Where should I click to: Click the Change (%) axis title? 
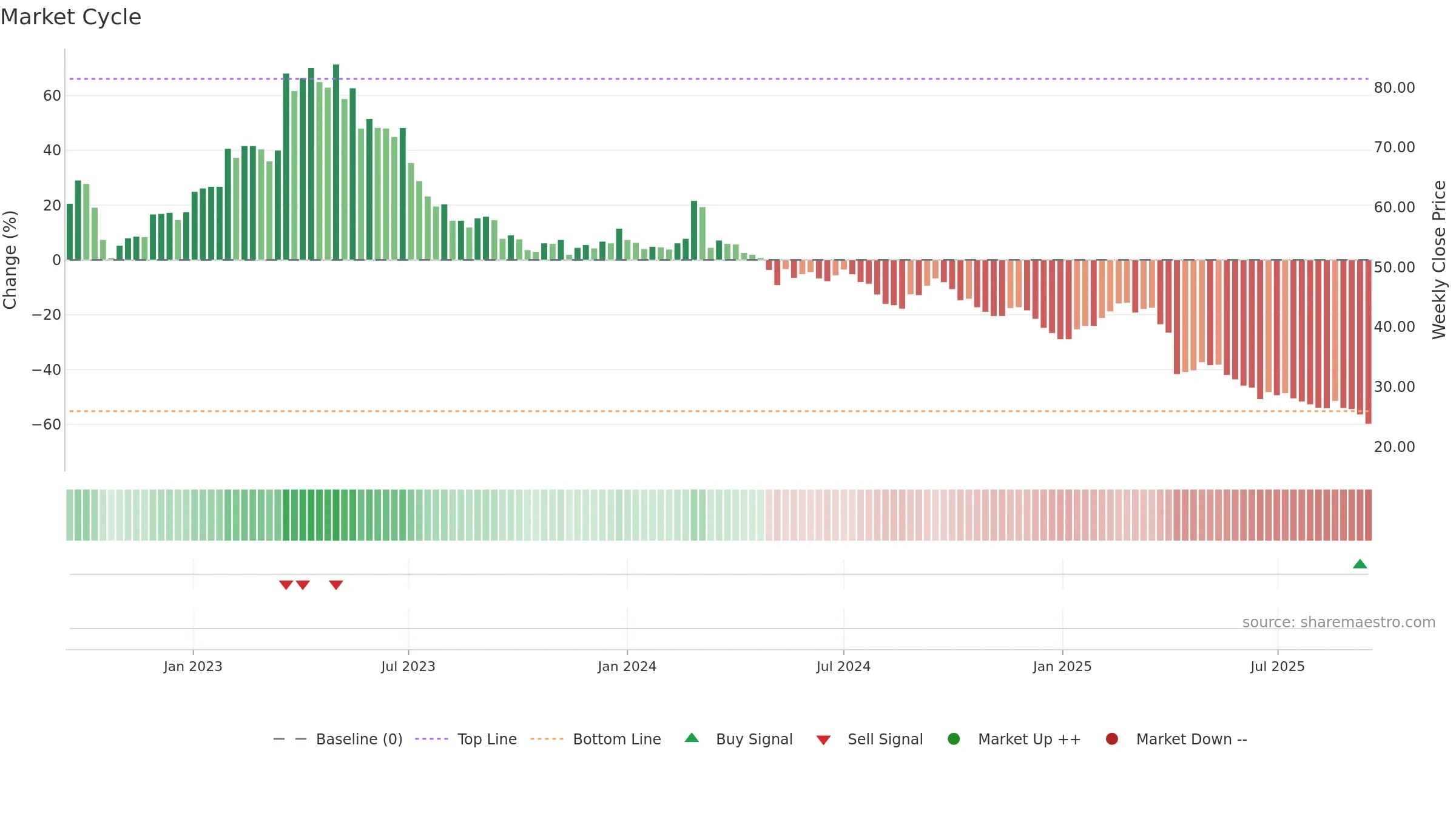[10, 260]
